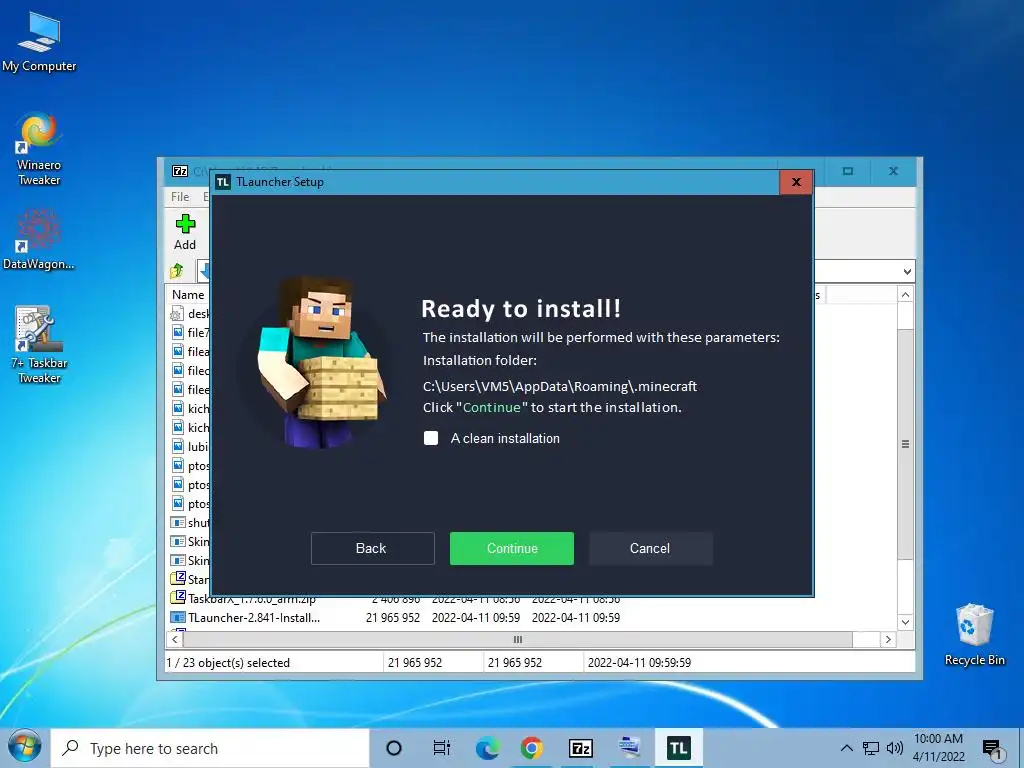Click the 'shut' file row in 7-Zip list
The width and height of the screenshot is (1024, 768).
[189, 522]
